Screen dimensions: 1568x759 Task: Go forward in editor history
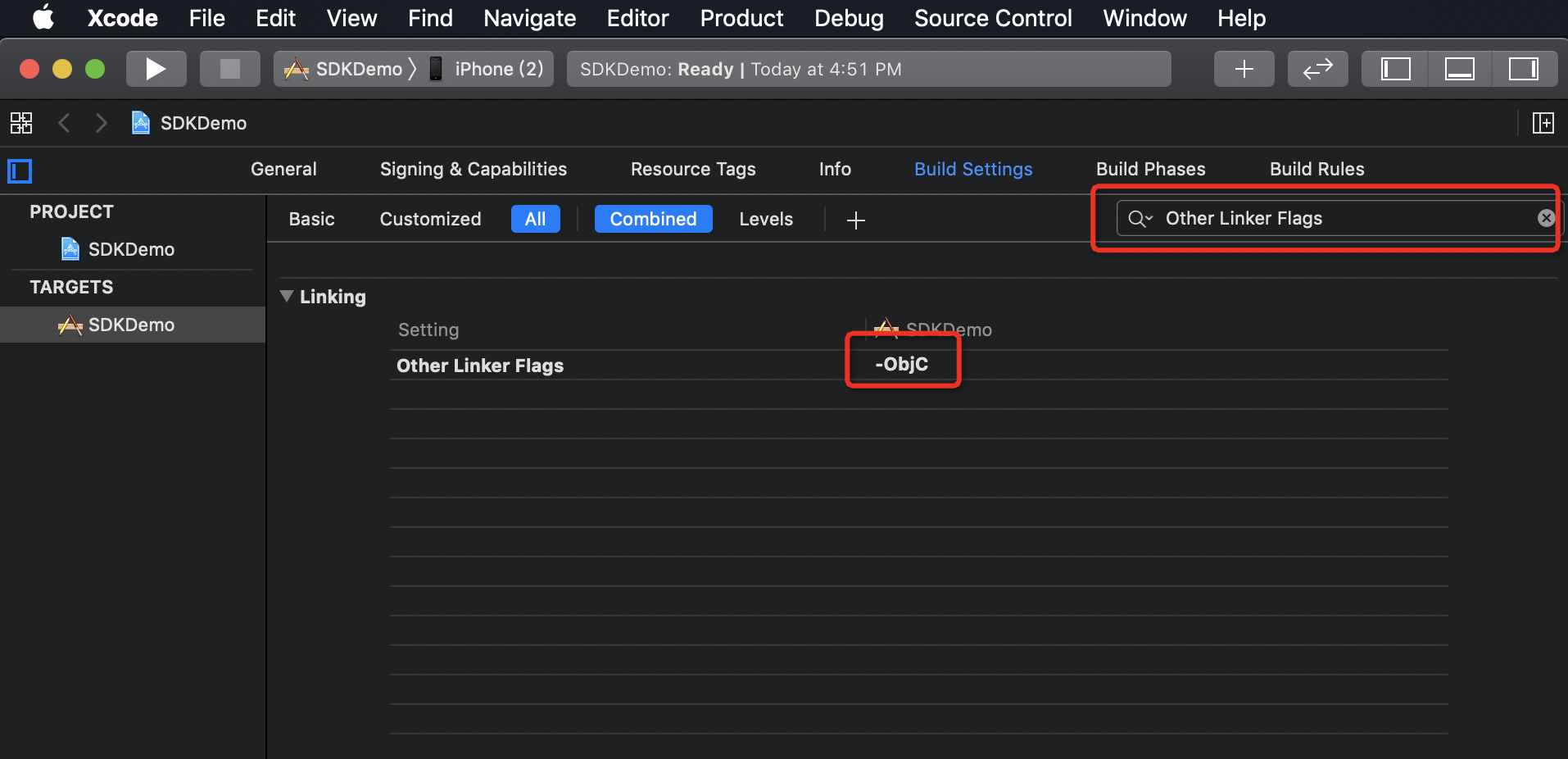[x=101, y=123]
